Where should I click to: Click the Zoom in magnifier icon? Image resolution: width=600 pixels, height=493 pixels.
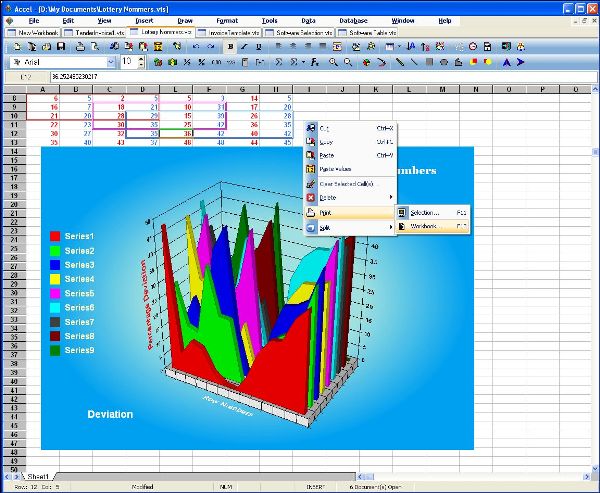tap(333, 62)
